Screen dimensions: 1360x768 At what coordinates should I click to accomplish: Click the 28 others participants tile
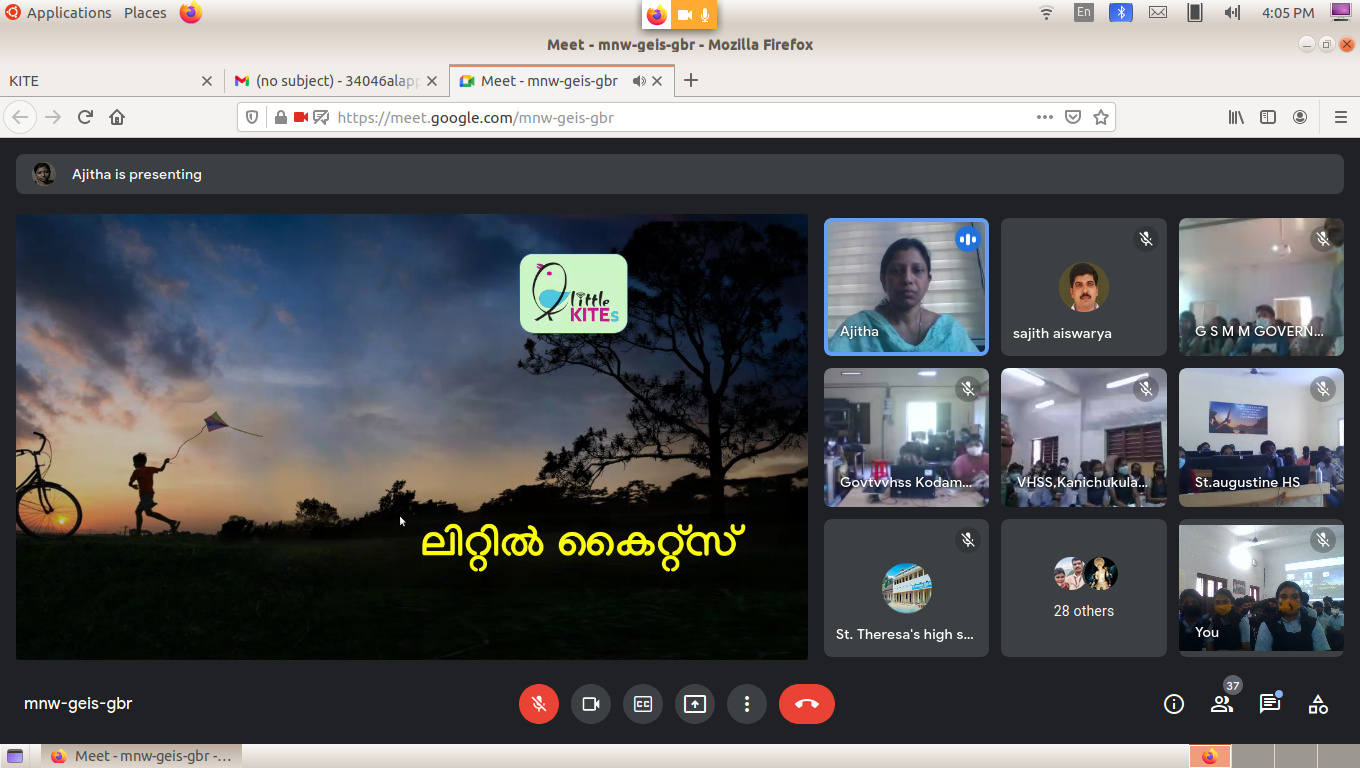[1083, 588]
